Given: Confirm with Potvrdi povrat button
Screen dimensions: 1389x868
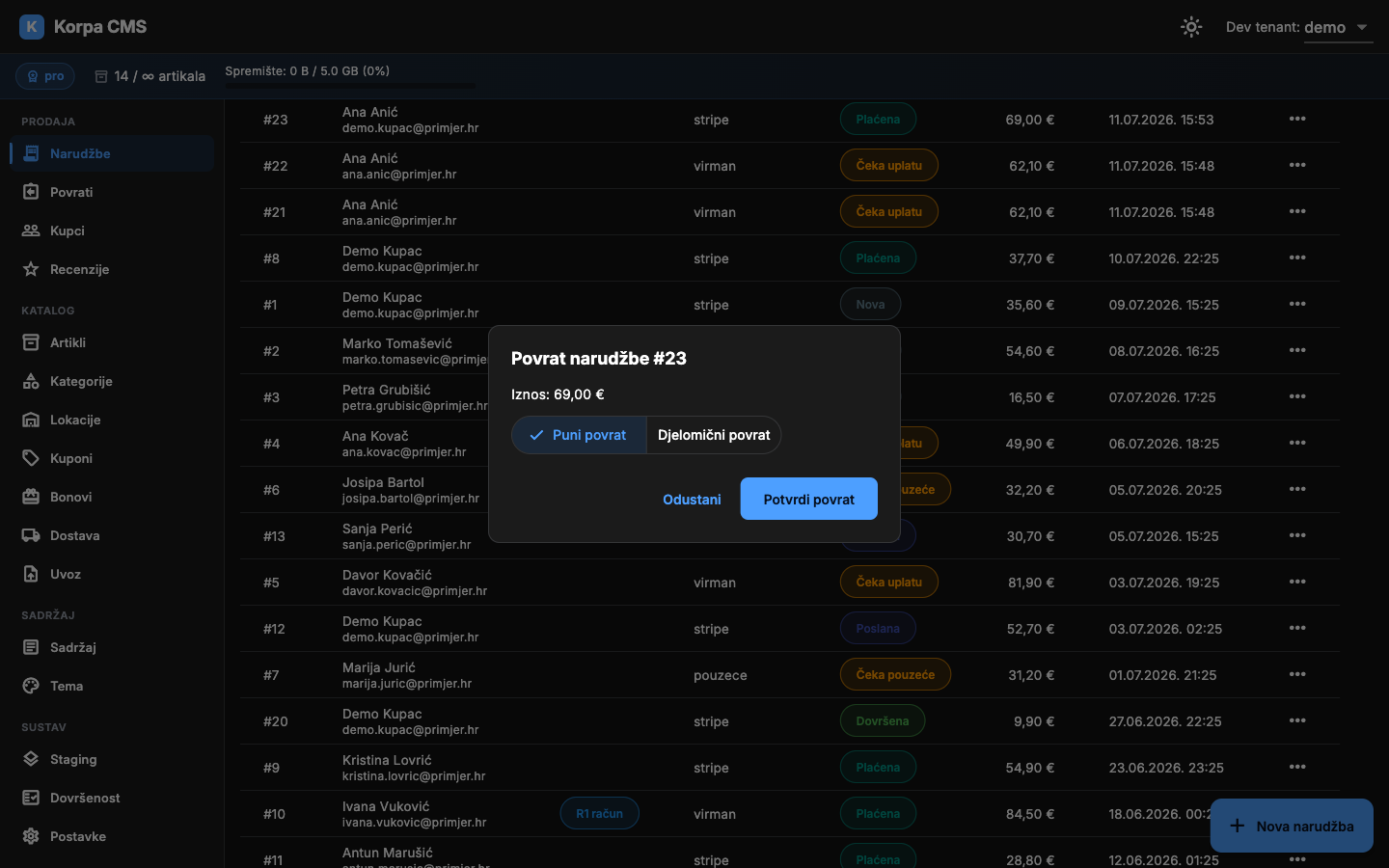Looking at the screenshot, I should (809, 499).
